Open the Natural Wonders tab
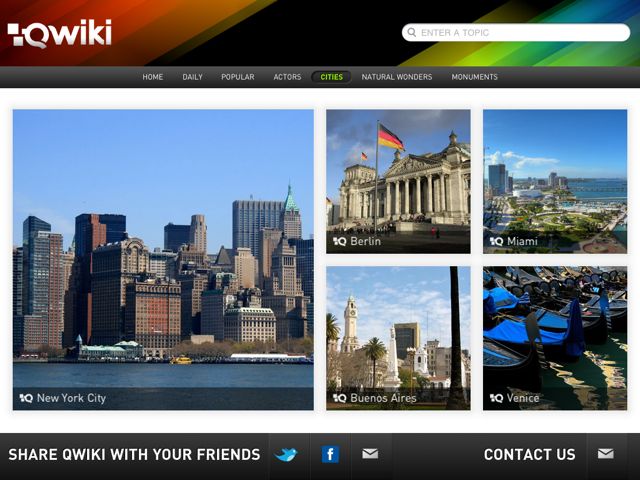Image resolution: width=640 pixels, height=480 pixels. point(397,77)
